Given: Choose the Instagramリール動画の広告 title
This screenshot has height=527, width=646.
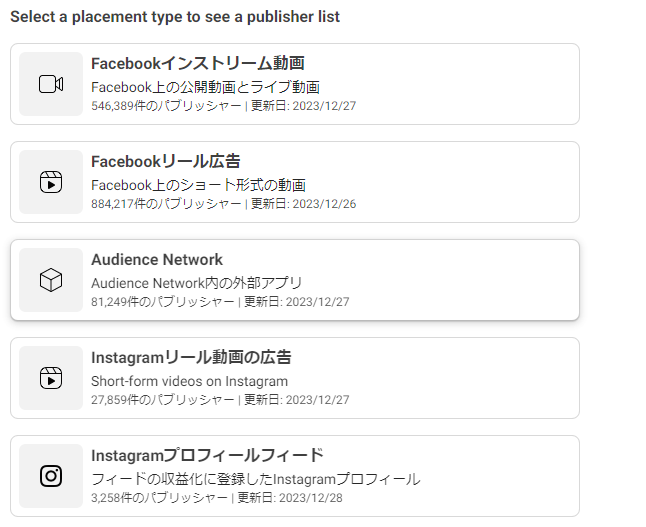Looking at the screenshot, I should pyautogui.click(x=191, y=357).
